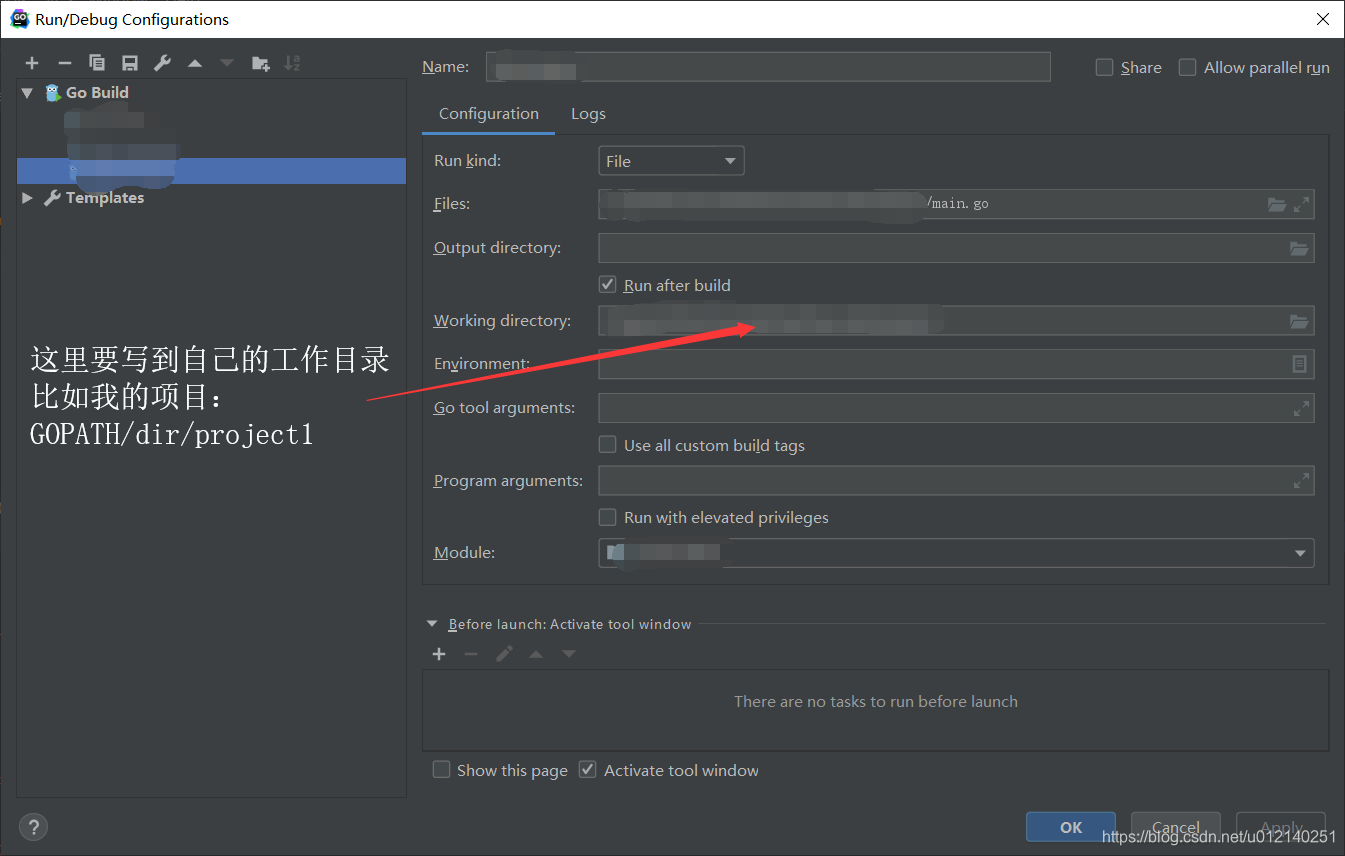
Task: Check Use all custom build tags
Action: coord(607,445)
